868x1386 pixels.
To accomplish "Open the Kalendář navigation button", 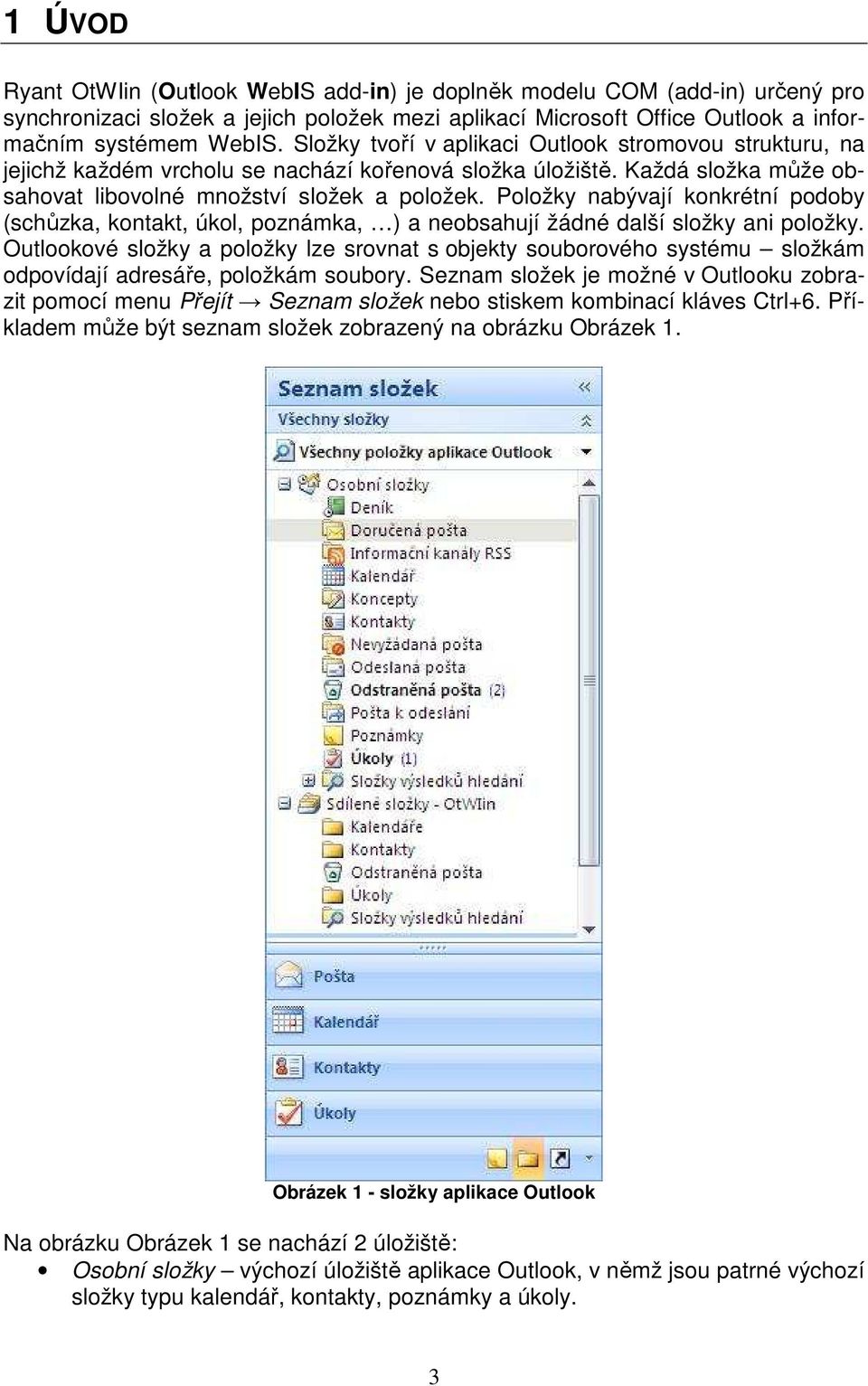I will 434,1022.
